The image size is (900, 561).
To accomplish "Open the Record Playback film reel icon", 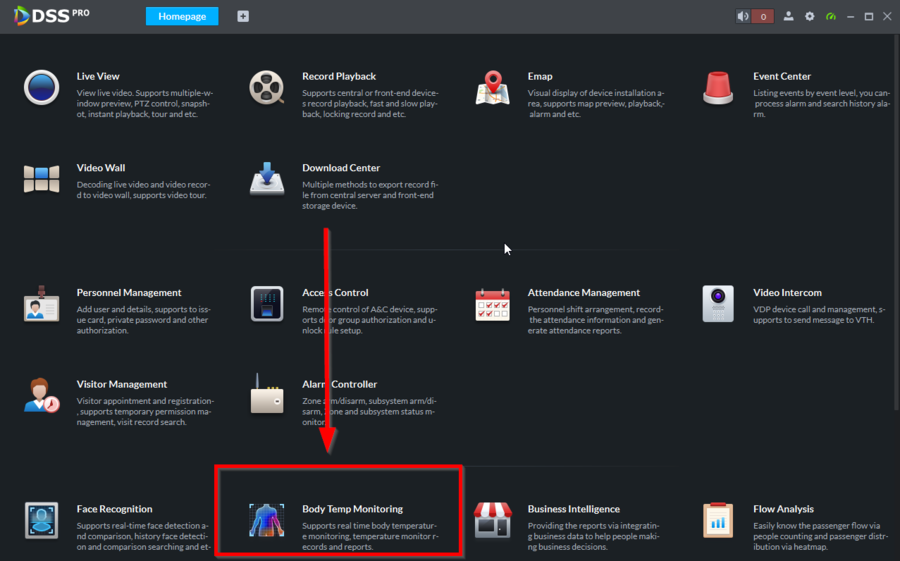I will tap(266, 87).
